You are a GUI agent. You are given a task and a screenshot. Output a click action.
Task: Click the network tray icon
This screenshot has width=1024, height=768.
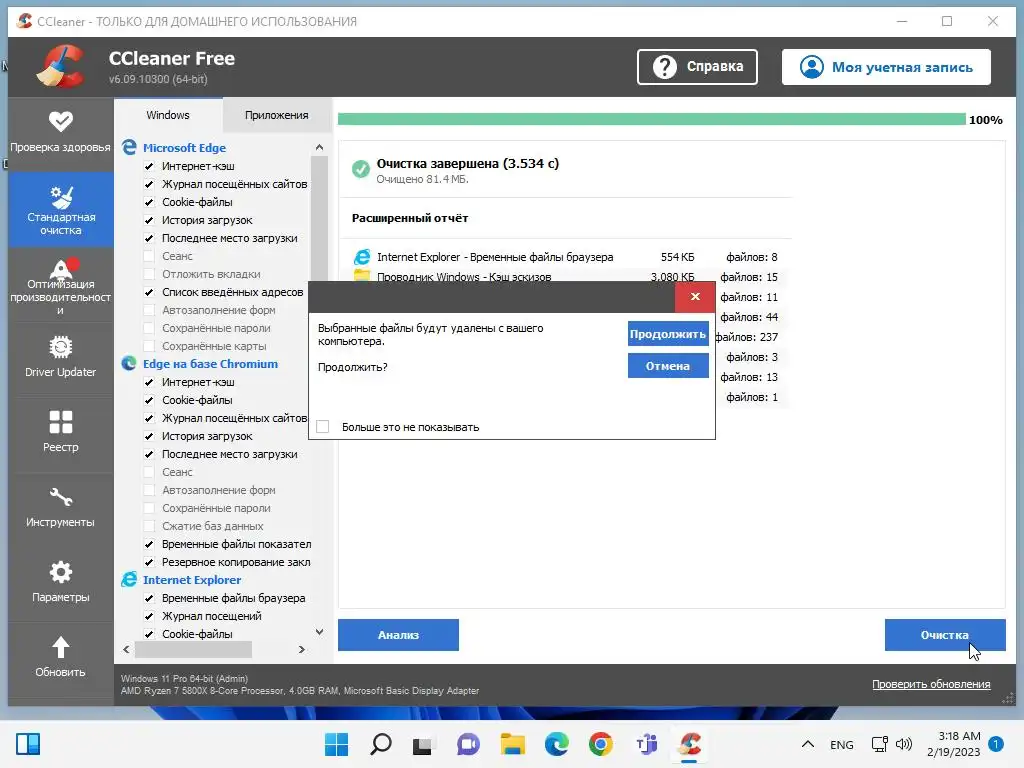[x=880, y=744]
